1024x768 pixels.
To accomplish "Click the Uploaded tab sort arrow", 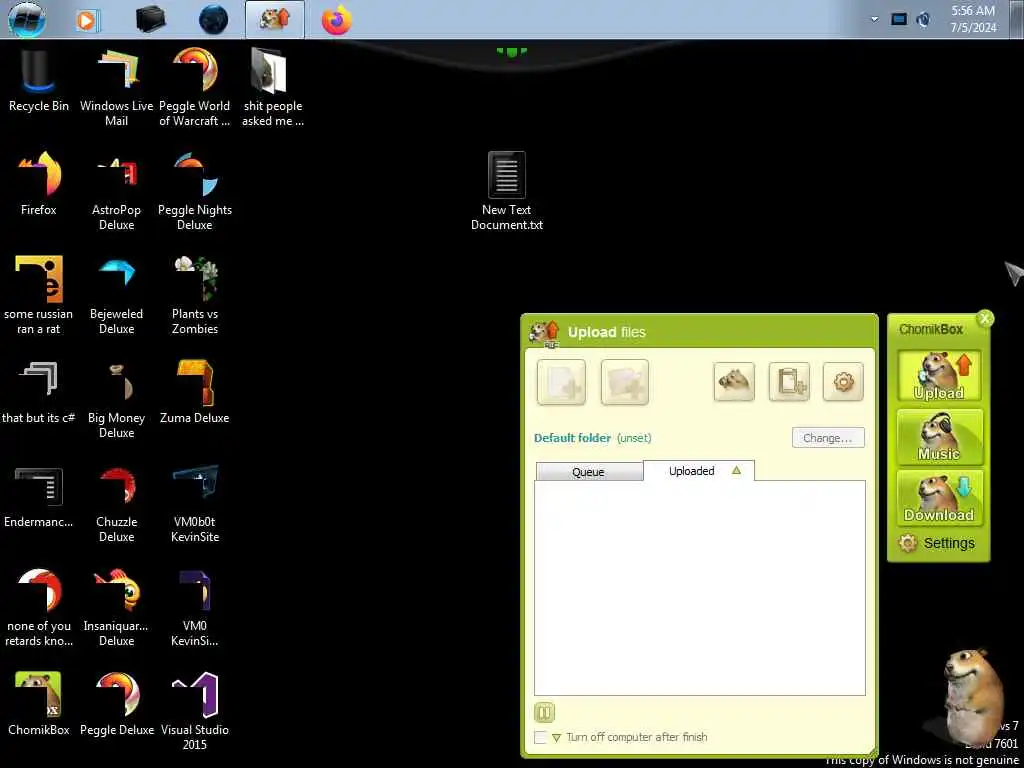I will point(737,470).
